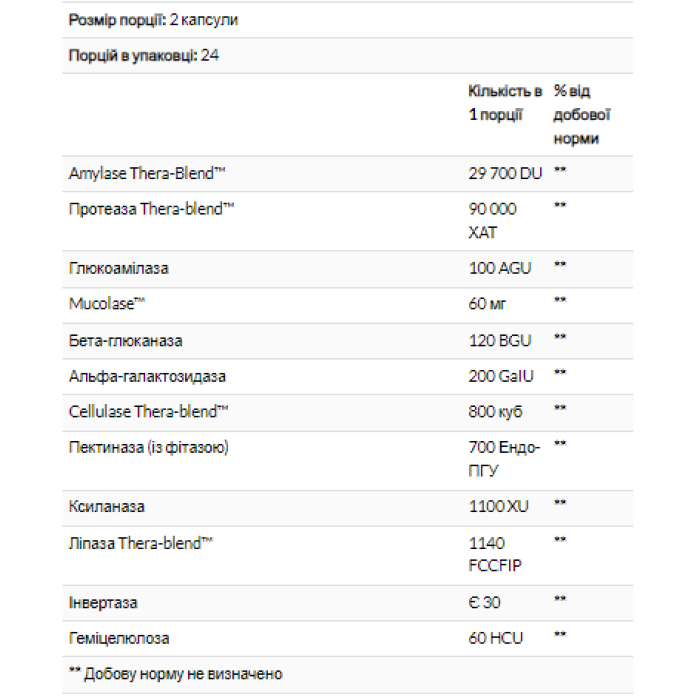Screen dimensions: 700x700
Task: Select the Ліпаза Thera-blend™ ingredient name
Action: 141,542
